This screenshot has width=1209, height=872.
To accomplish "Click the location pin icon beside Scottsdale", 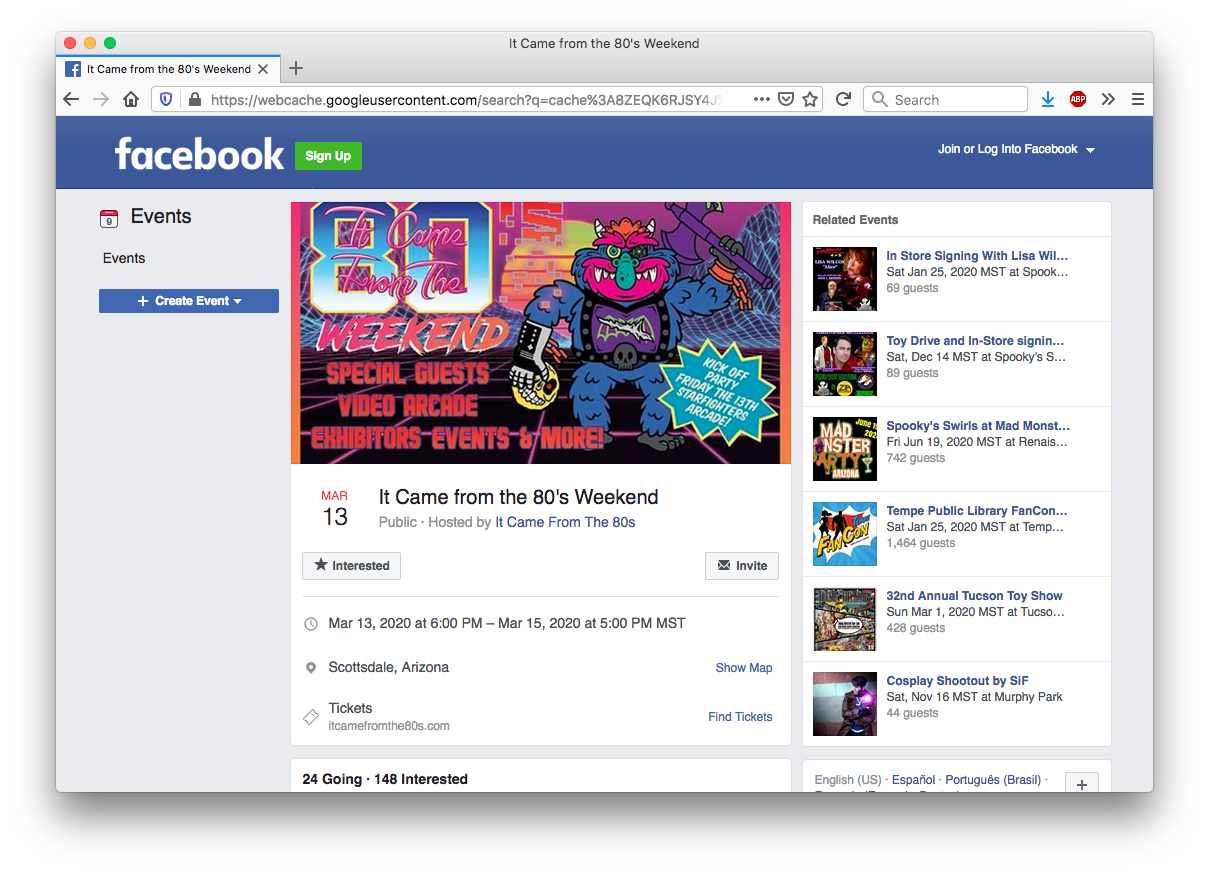I will point(311,668).
